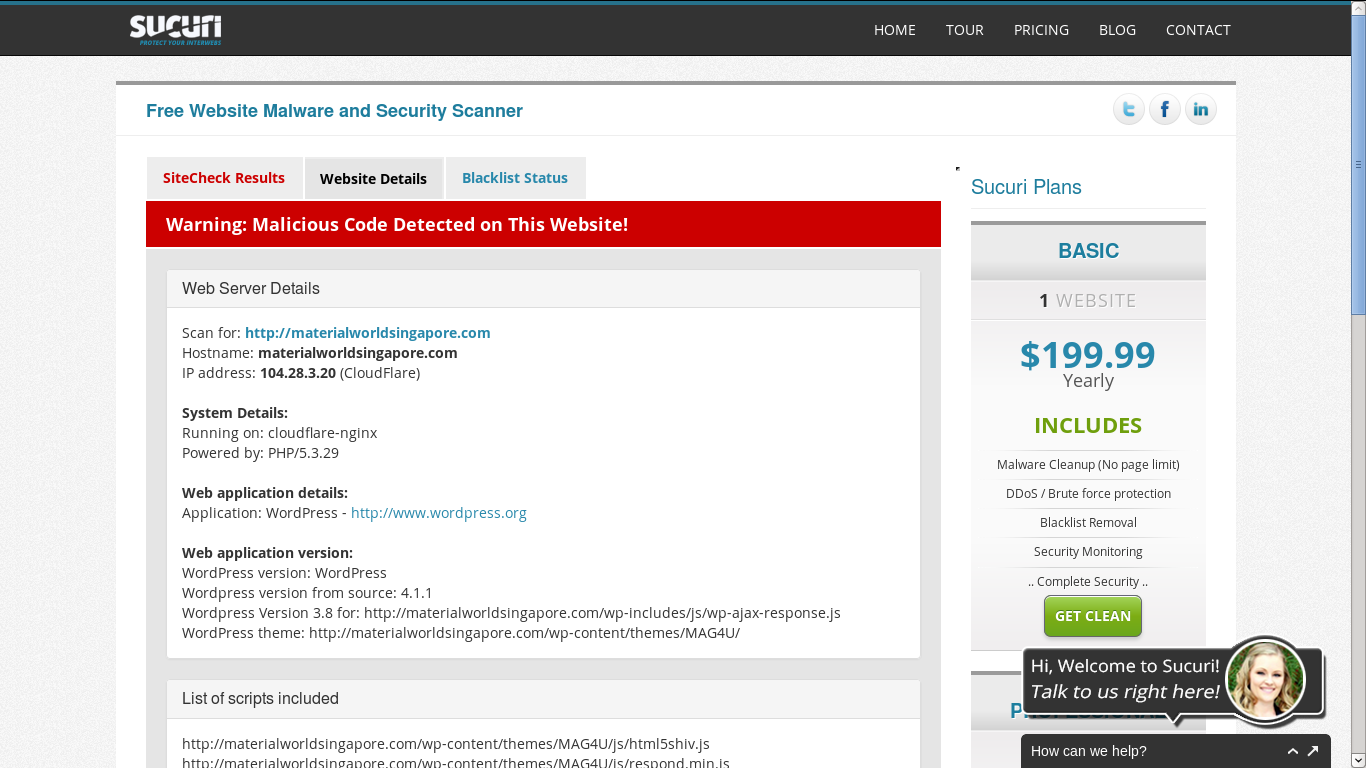Click the 'Sucuri Plans' sidebar heading
This screenshot has height=768, width=1366.
pos(1026,187)
